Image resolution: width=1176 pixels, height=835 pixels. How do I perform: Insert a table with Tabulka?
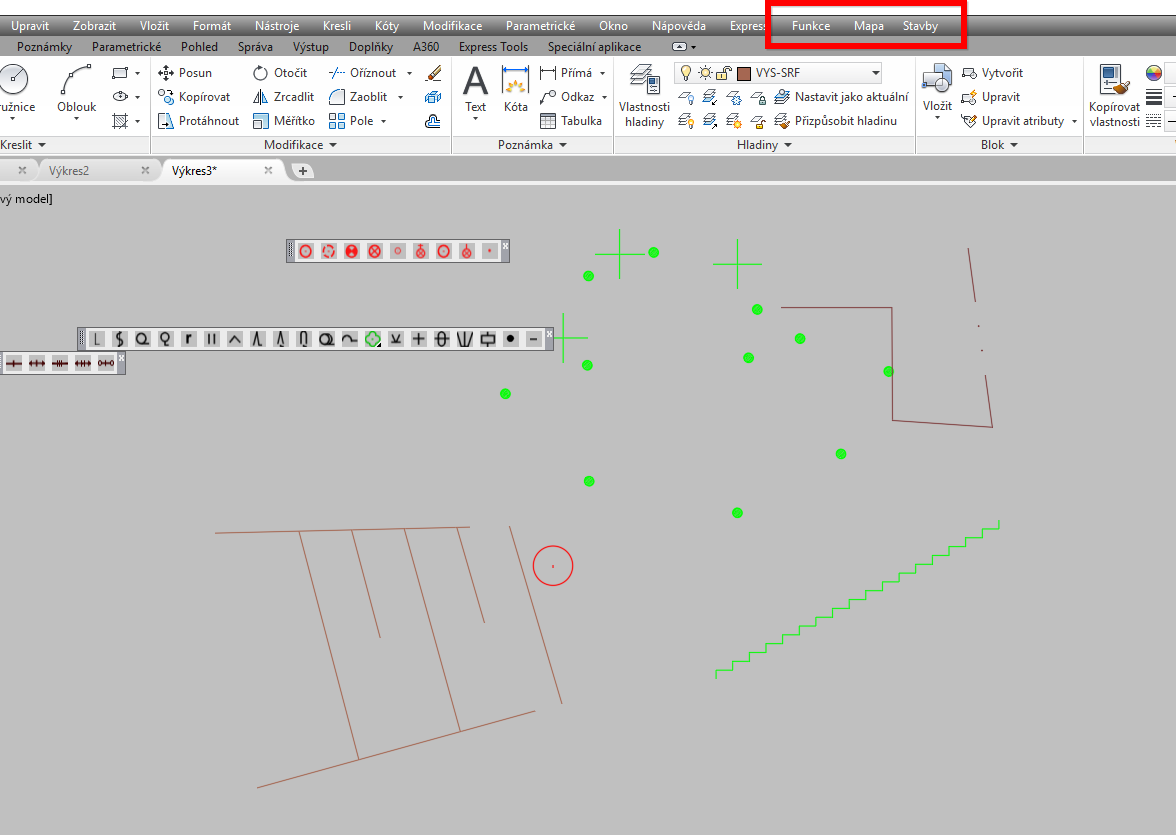pyautogui.click(x=570, y=121)
